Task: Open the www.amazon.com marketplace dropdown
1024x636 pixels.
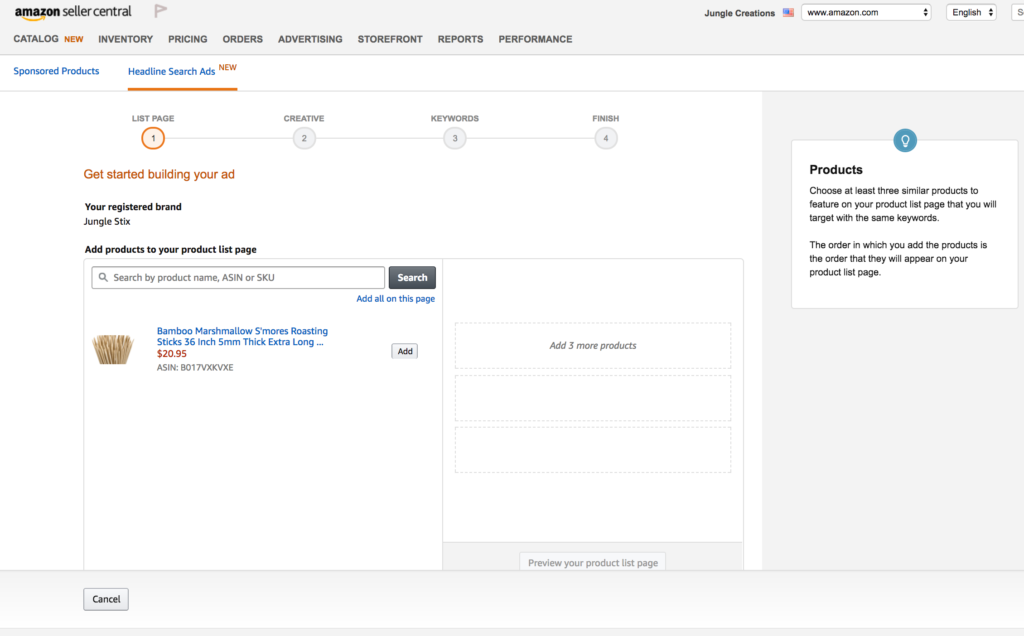Action: (x=866, y=13)
